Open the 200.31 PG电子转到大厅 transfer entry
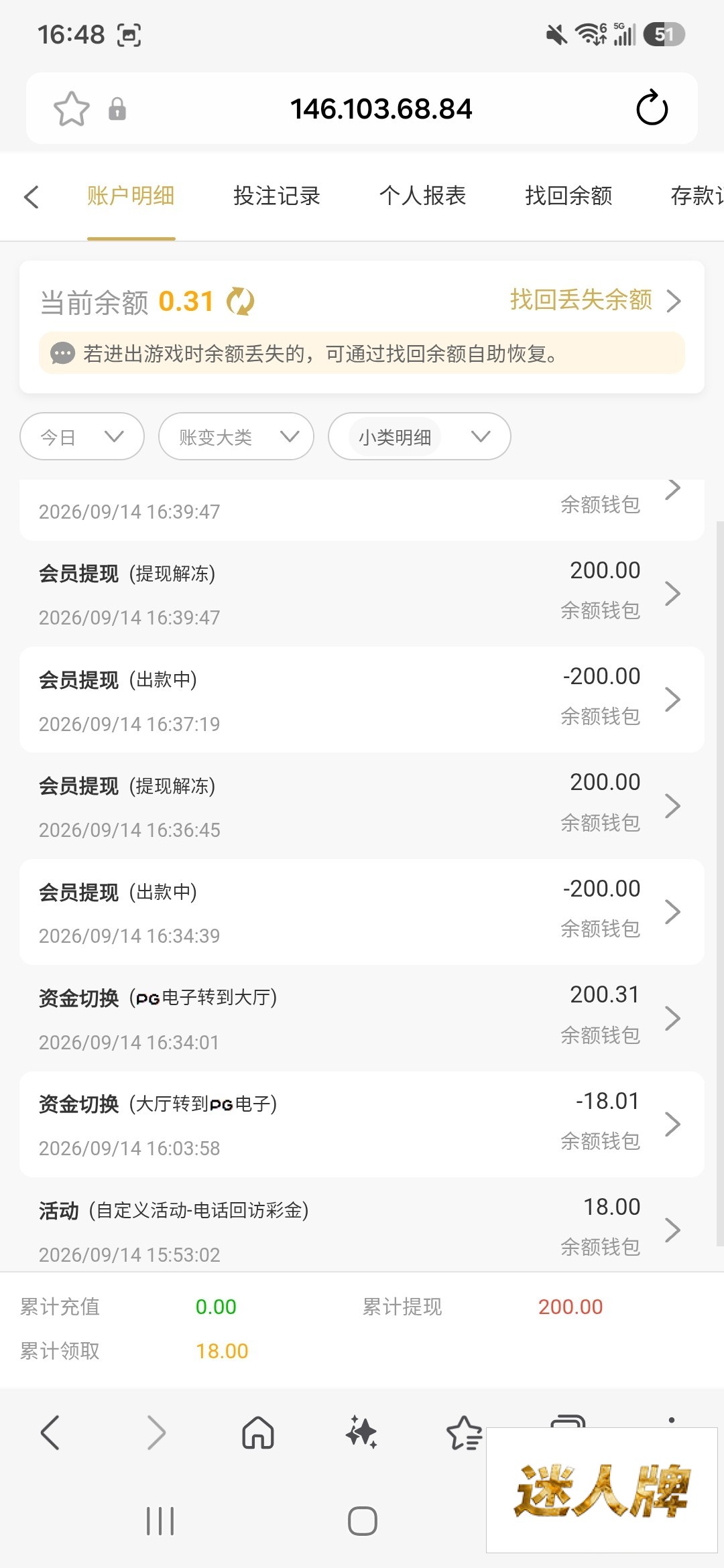 coord(362,1018)
